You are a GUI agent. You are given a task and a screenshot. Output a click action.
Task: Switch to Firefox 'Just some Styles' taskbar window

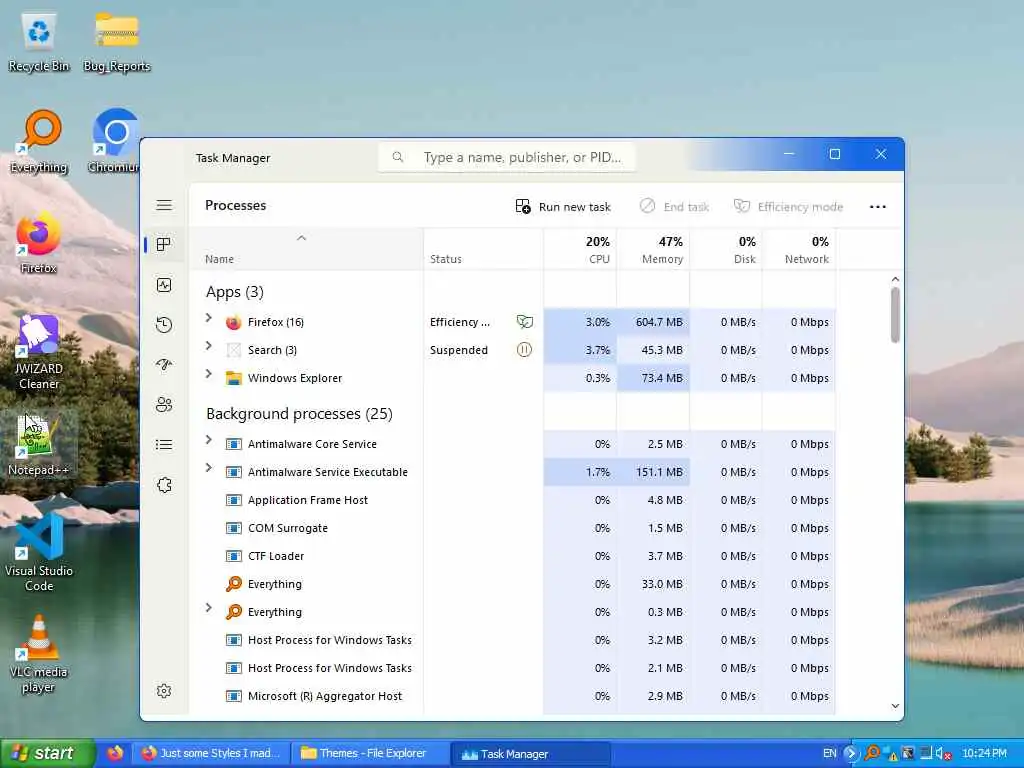click(212, 754)
